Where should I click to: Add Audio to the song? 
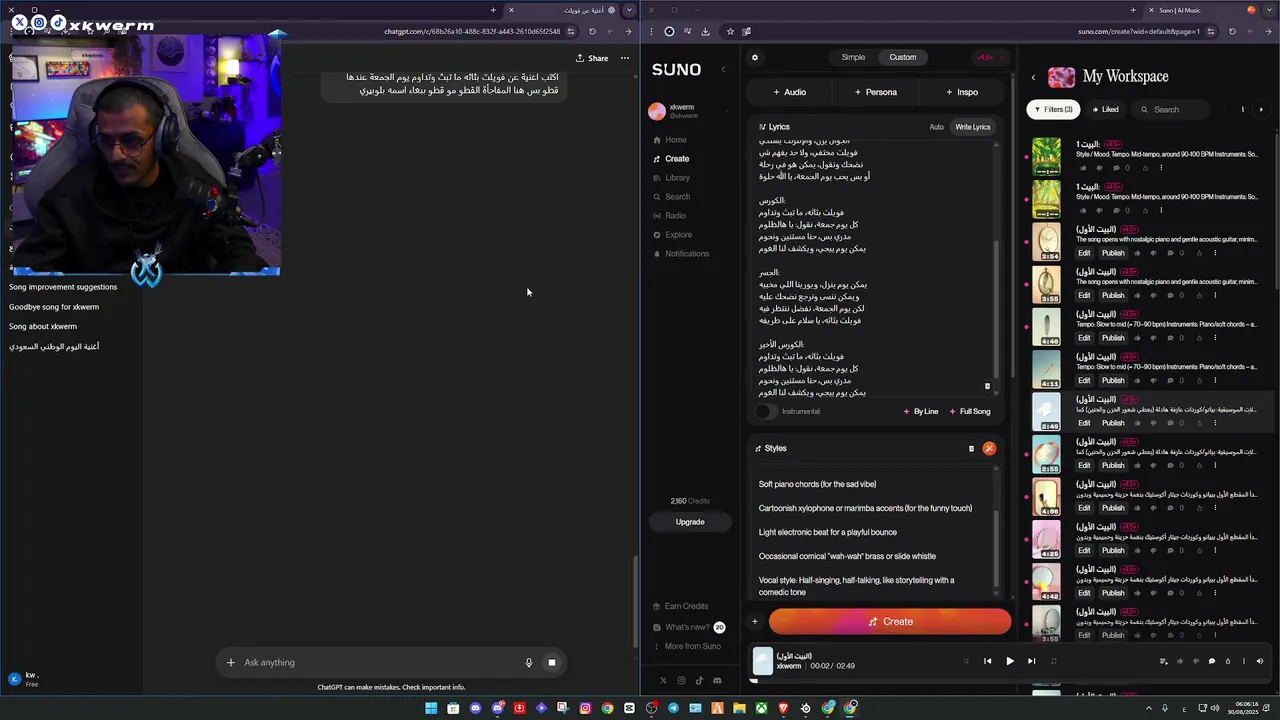tap(789, 92)
